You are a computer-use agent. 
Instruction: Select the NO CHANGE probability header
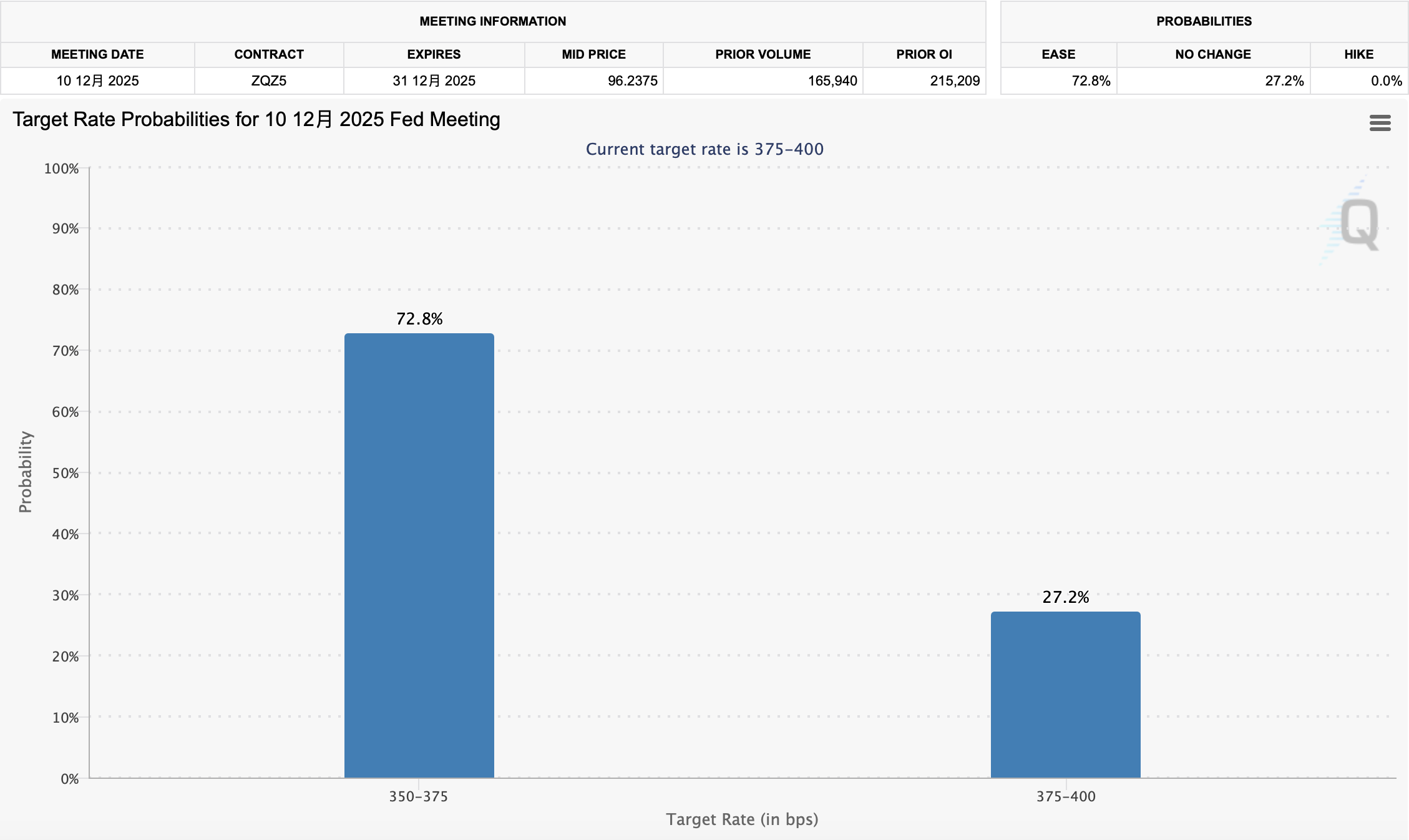click(x=1212, y=54)
